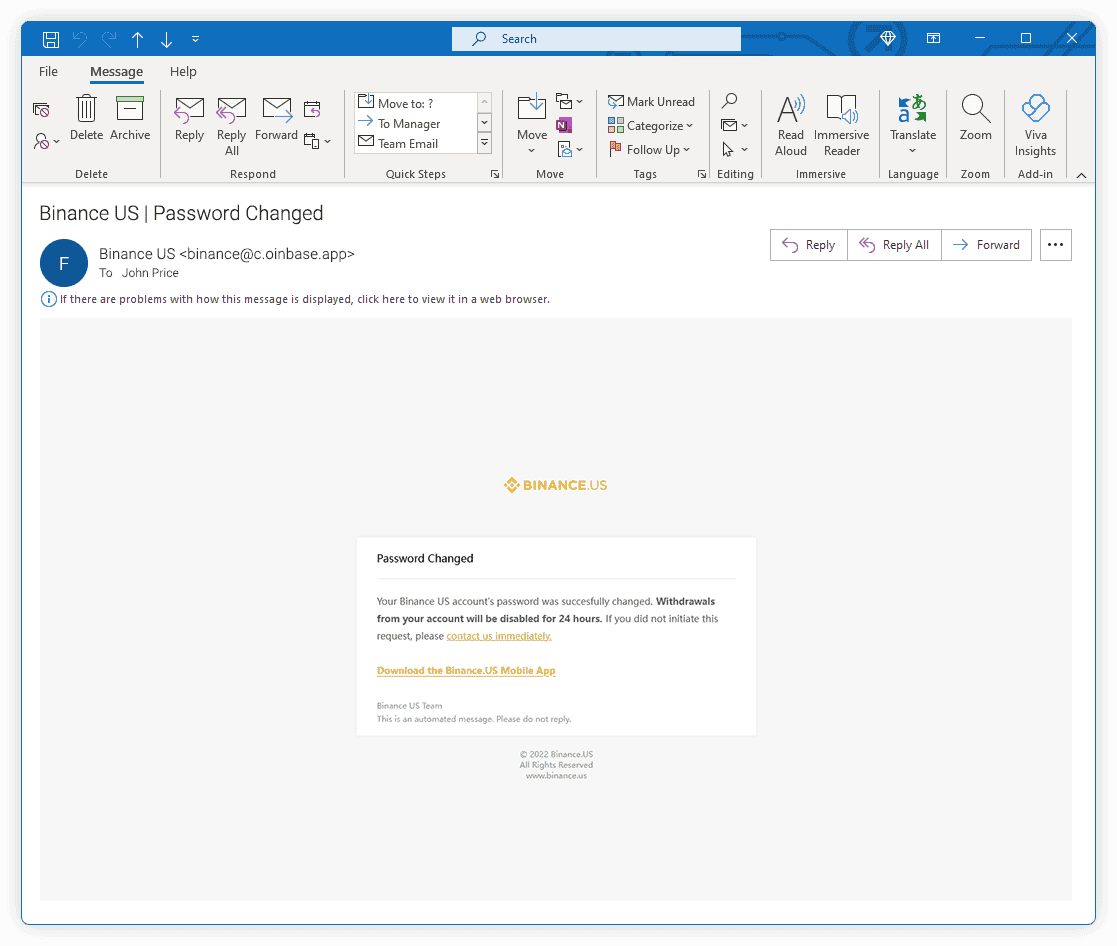Click Download the Binance.US Mobile App link
The image size is (1117, 946).
click(466, 671)
